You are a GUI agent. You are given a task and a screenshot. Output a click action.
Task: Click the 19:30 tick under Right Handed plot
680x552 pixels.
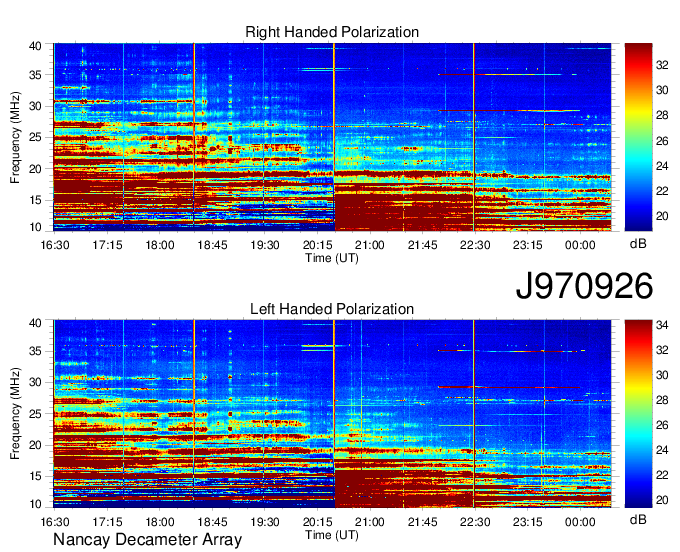(x=265, y=245)
